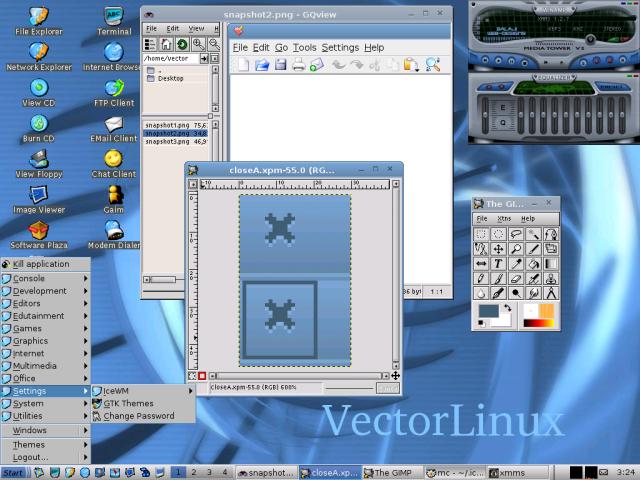
Task: Select the Eraser tool in GIMP
Action: point(516,278)
